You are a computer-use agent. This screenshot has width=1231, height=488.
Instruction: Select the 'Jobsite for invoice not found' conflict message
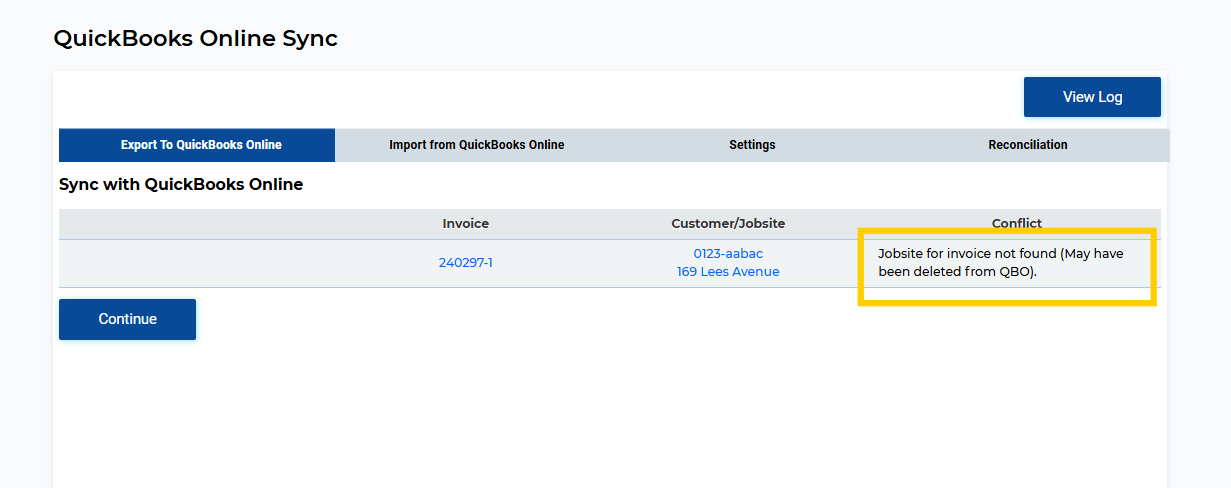pyautogui.click(x=1001, y=263)
